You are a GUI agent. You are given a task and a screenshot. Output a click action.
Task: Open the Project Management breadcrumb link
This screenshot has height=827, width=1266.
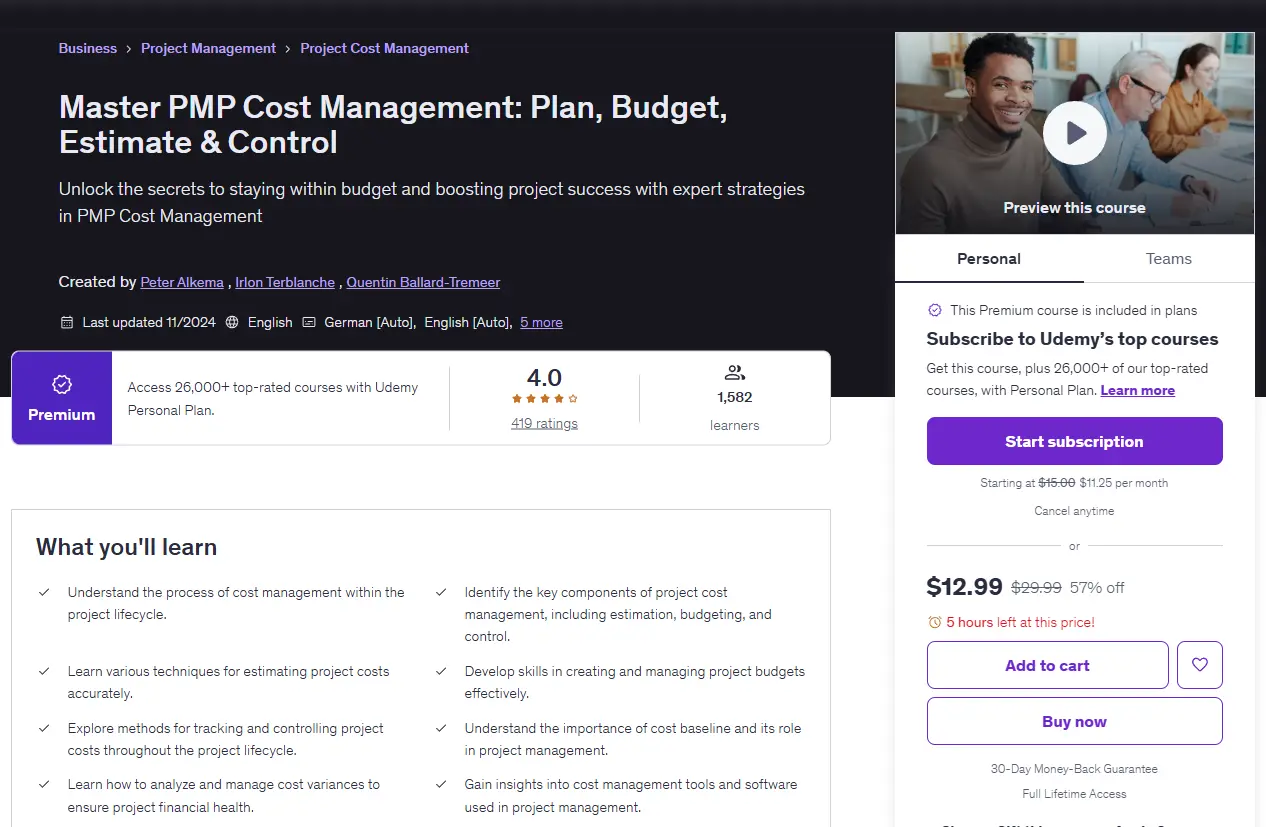pos(208,48)
